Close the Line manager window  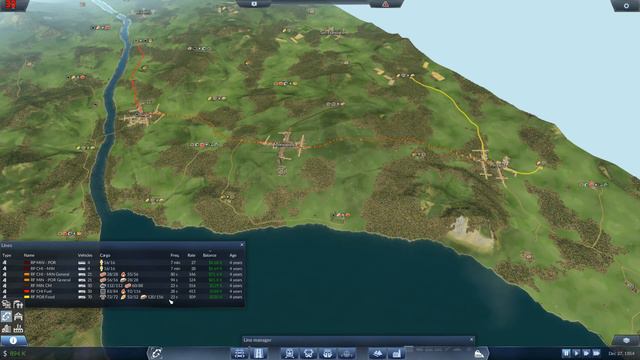tap(471, 340)
